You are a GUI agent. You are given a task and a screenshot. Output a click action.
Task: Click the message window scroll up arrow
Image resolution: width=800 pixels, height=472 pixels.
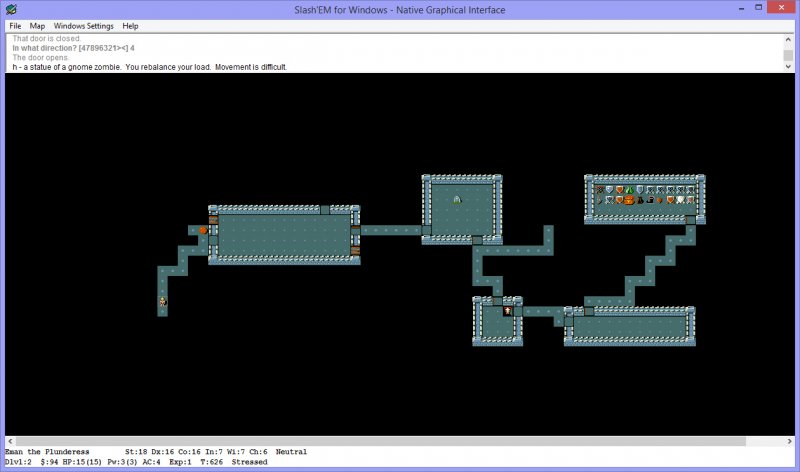[x=788, y=39]
